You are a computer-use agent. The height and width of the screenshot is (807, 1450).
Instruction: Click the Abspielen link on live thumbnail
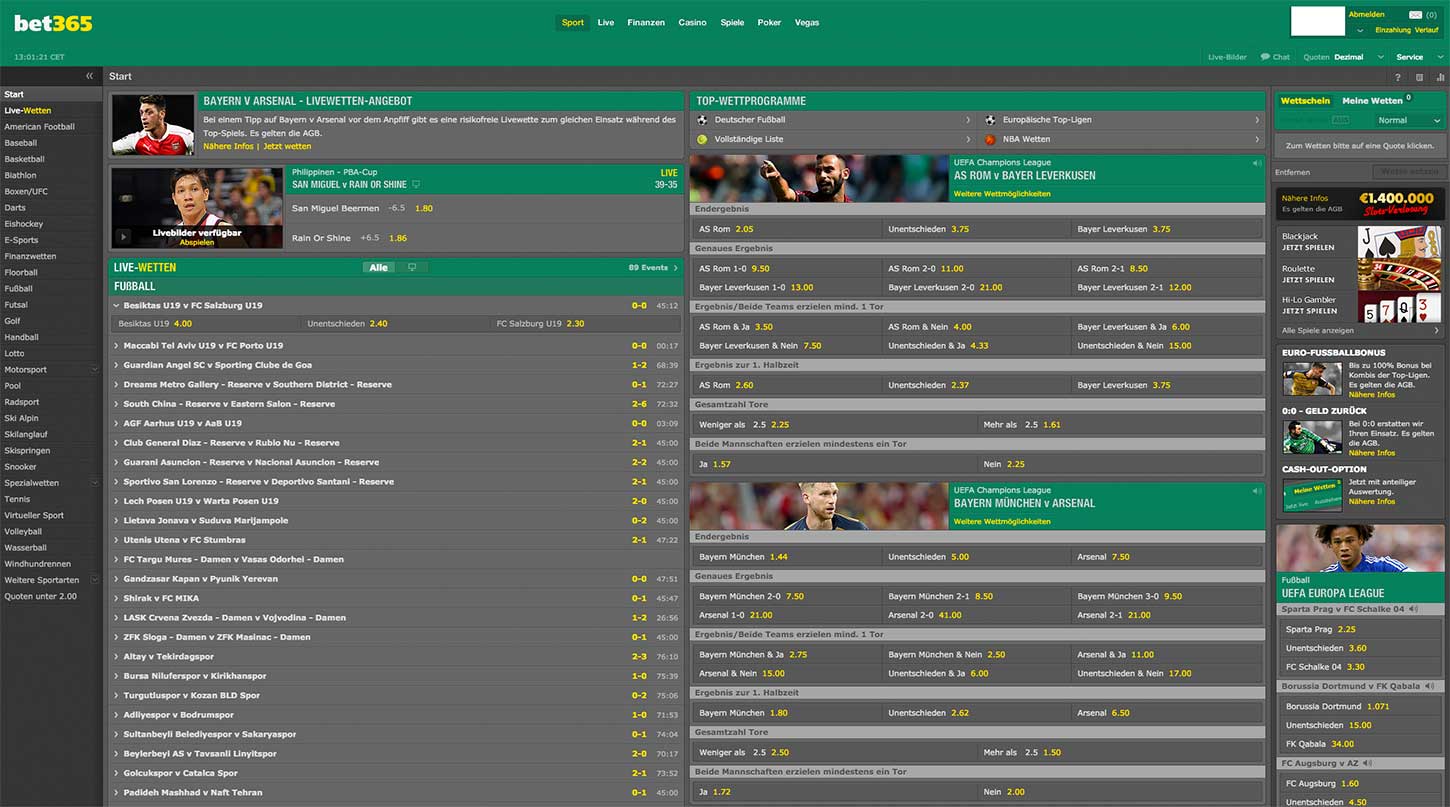[197, 242]
